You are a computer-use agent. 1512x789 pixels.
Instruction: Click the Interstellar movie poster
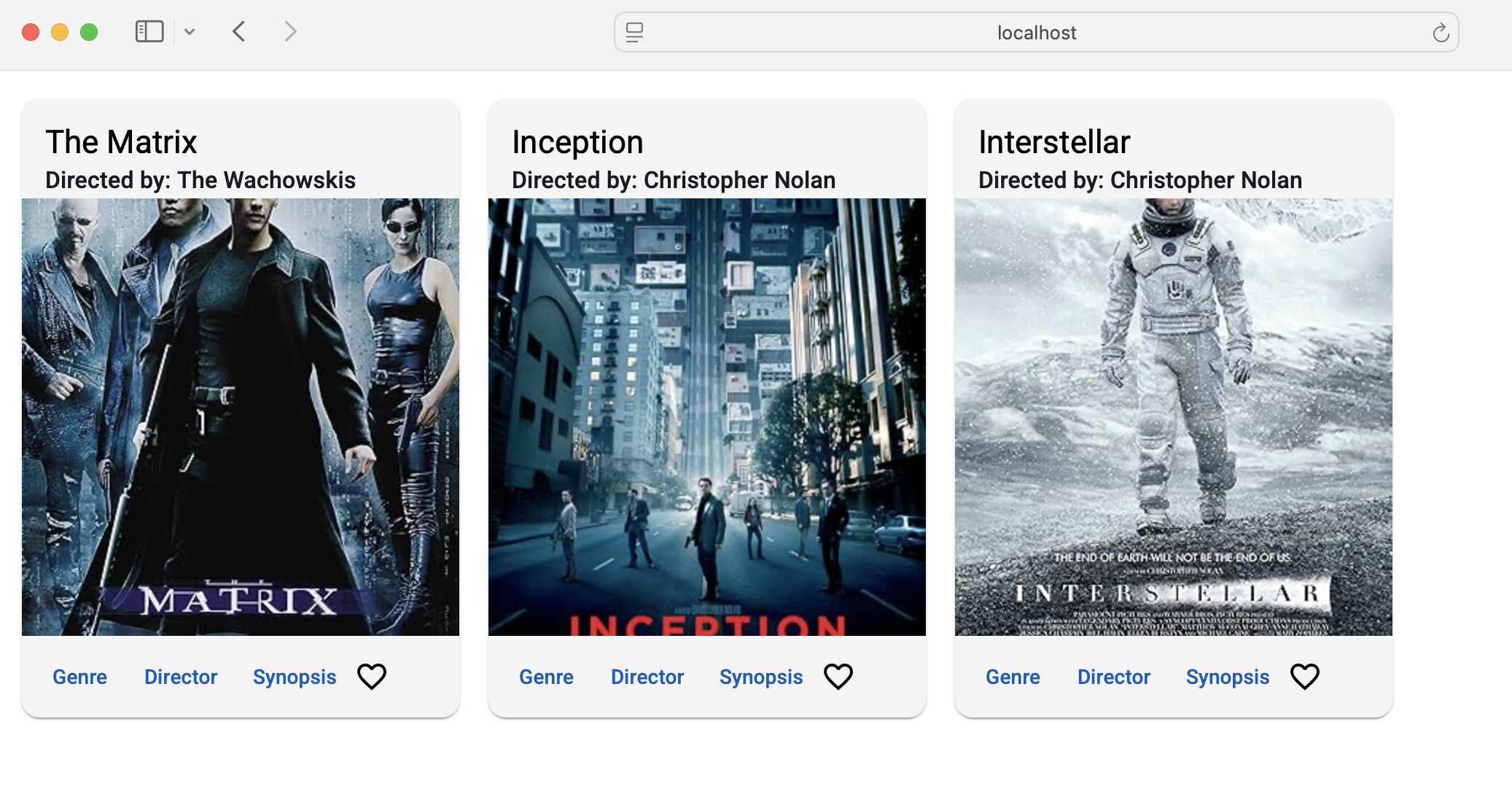(1173, 416)
